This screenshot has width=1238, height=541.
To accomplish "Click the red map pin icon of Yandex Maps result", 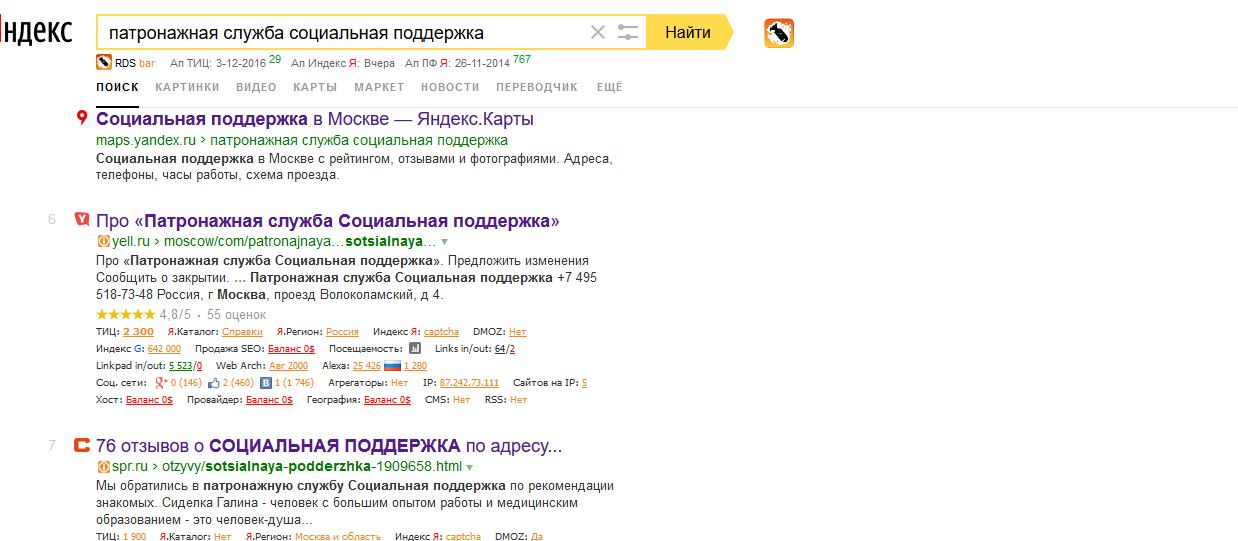I will (83, 119).
